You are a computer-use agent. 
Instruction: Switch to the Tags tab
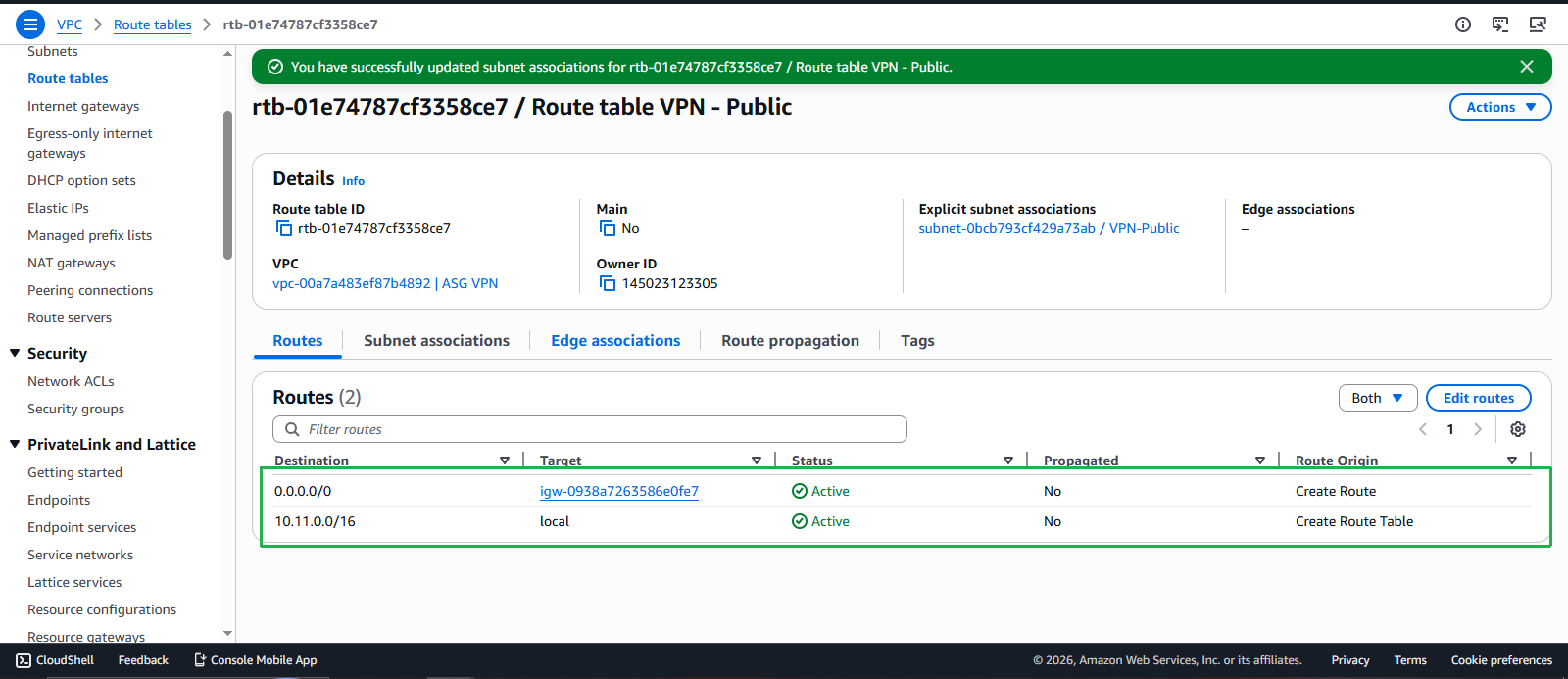917,340
